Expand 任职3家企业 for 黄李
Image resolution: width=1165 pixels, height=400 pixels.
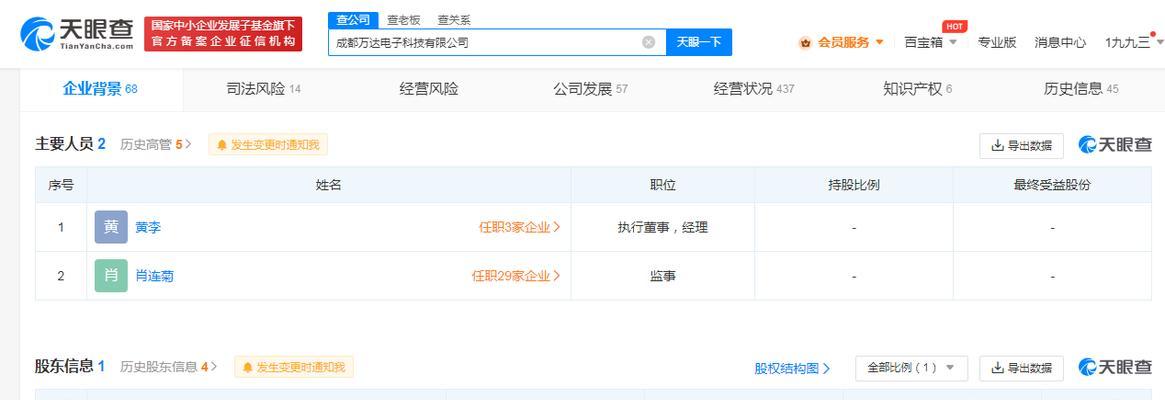[519, 228]
